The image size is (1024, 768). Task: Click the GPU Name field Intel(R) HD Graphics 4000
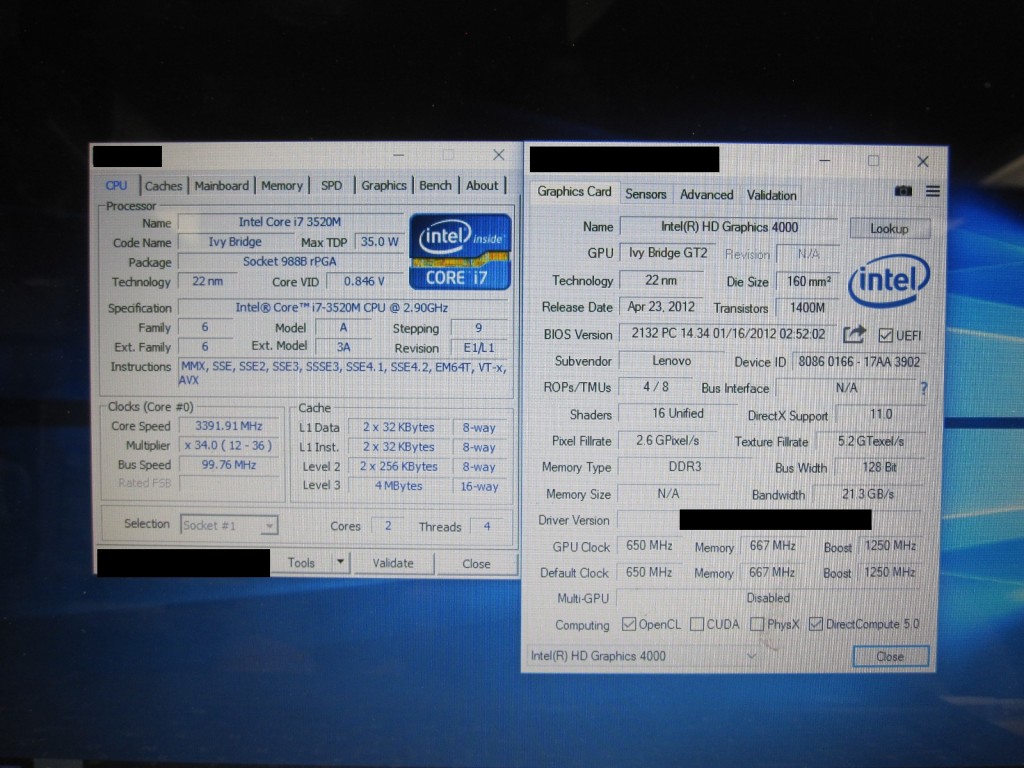coord(729,227)
